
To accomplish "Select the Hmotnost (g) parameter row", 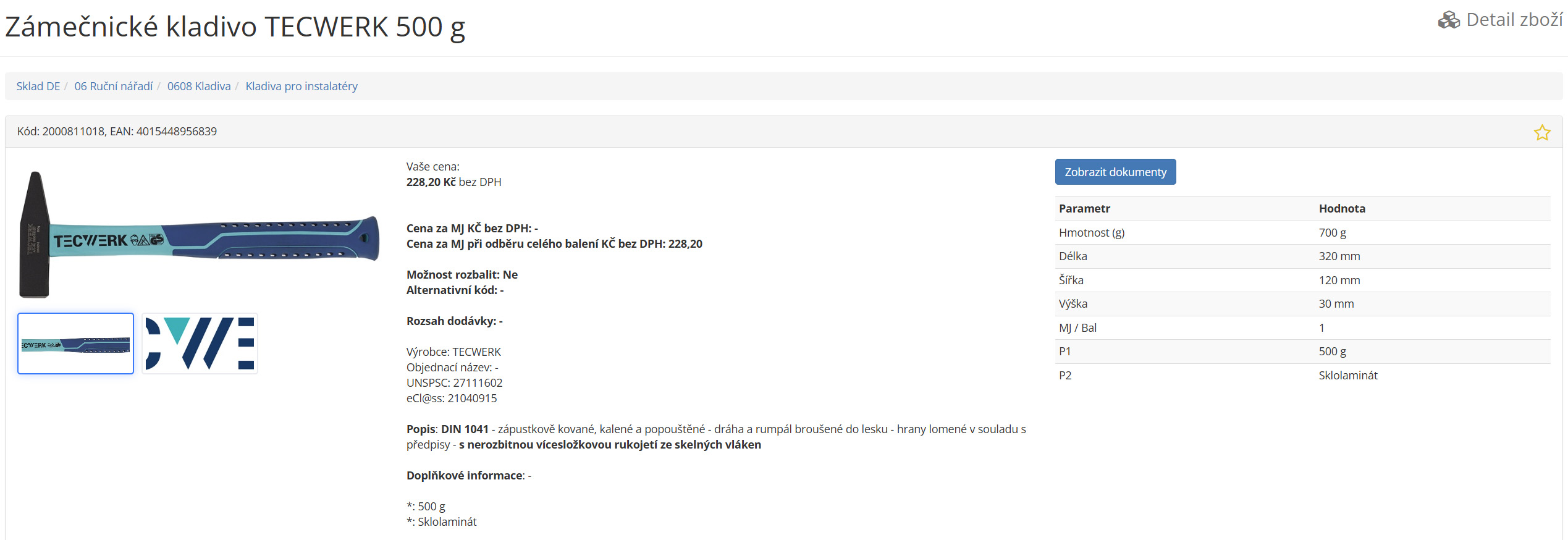I will pyautogui.click(x=1302, y=233).
